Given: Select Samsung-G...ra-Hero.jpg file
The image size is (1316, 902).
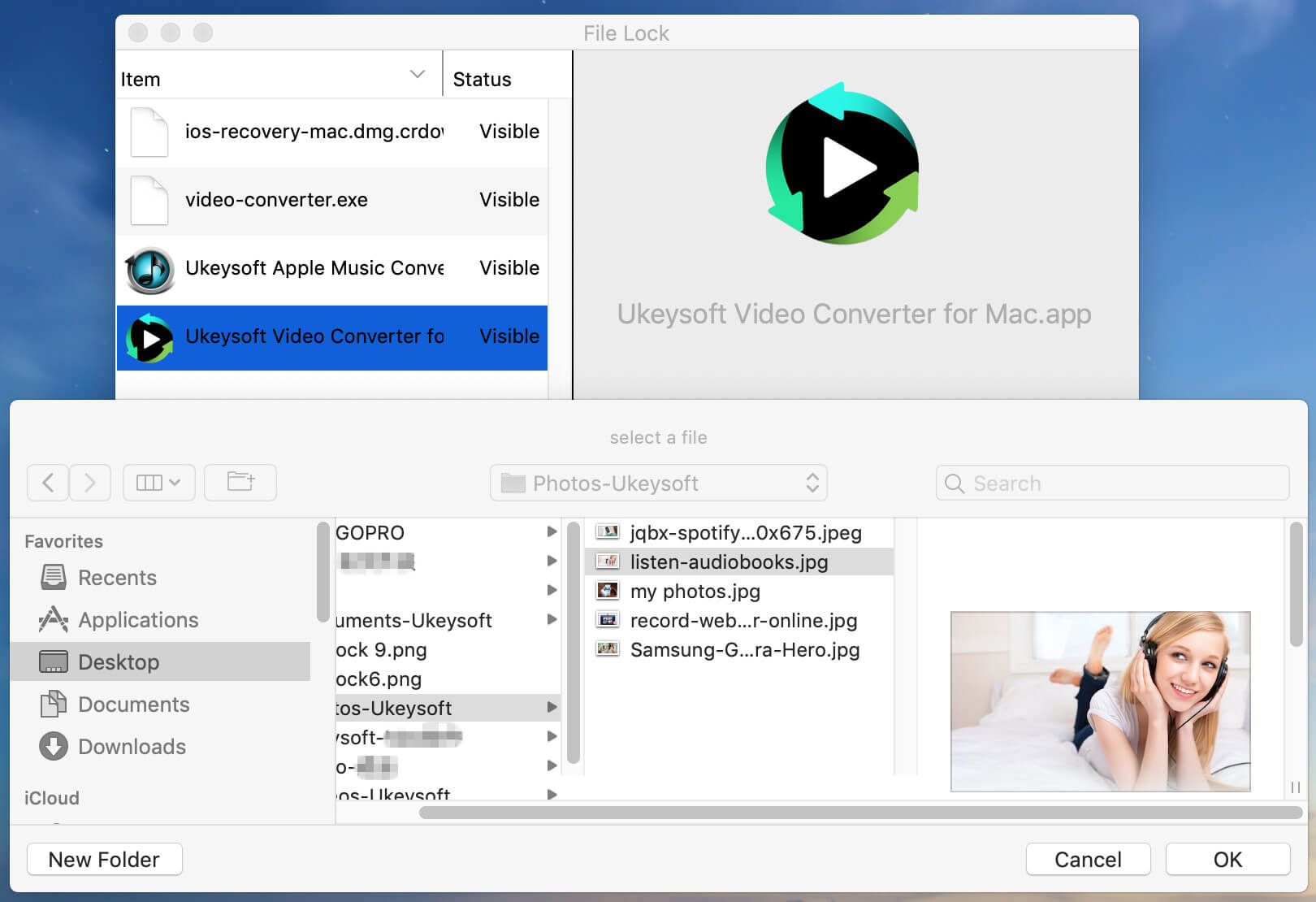Looking at the screenshot, I should (739, 649).
